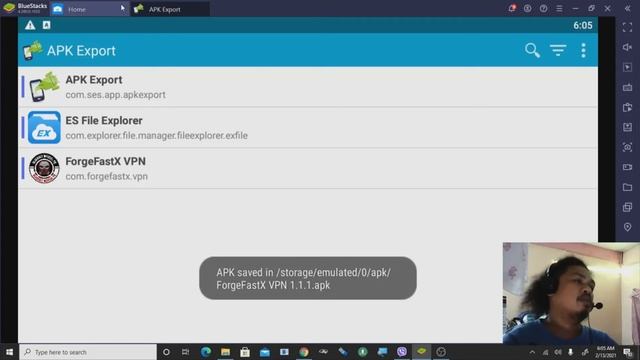Viewport: 640px width, 360px height.
Task: Click package name com.ses.app.apkexport
Action: [116, 95]
